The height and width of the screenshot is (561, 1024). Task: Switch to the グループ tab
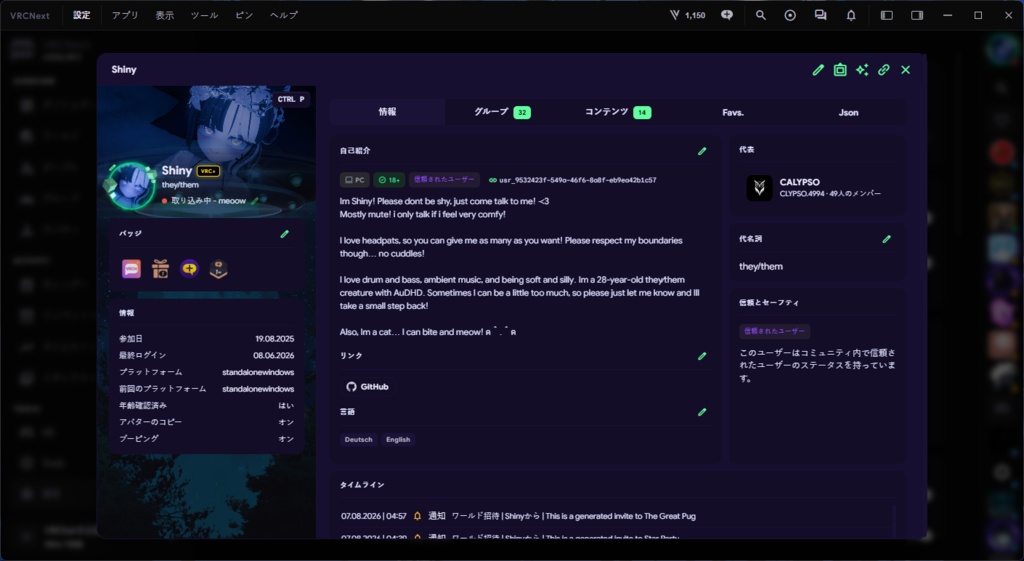(x=502, y=112)
